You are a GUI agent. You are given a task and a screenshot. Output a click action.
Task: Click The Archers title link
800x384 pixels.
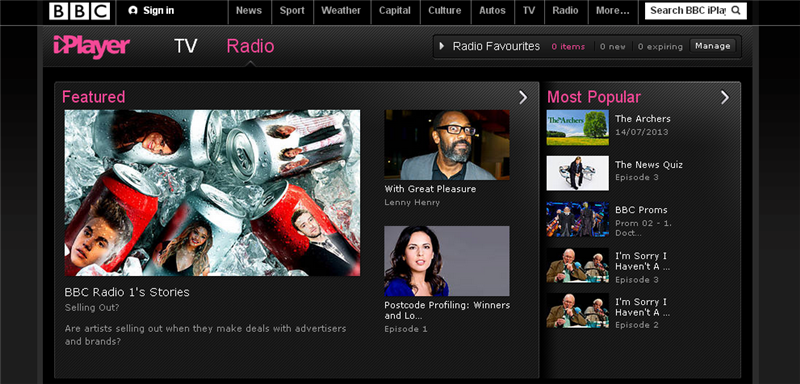point(643,119)
